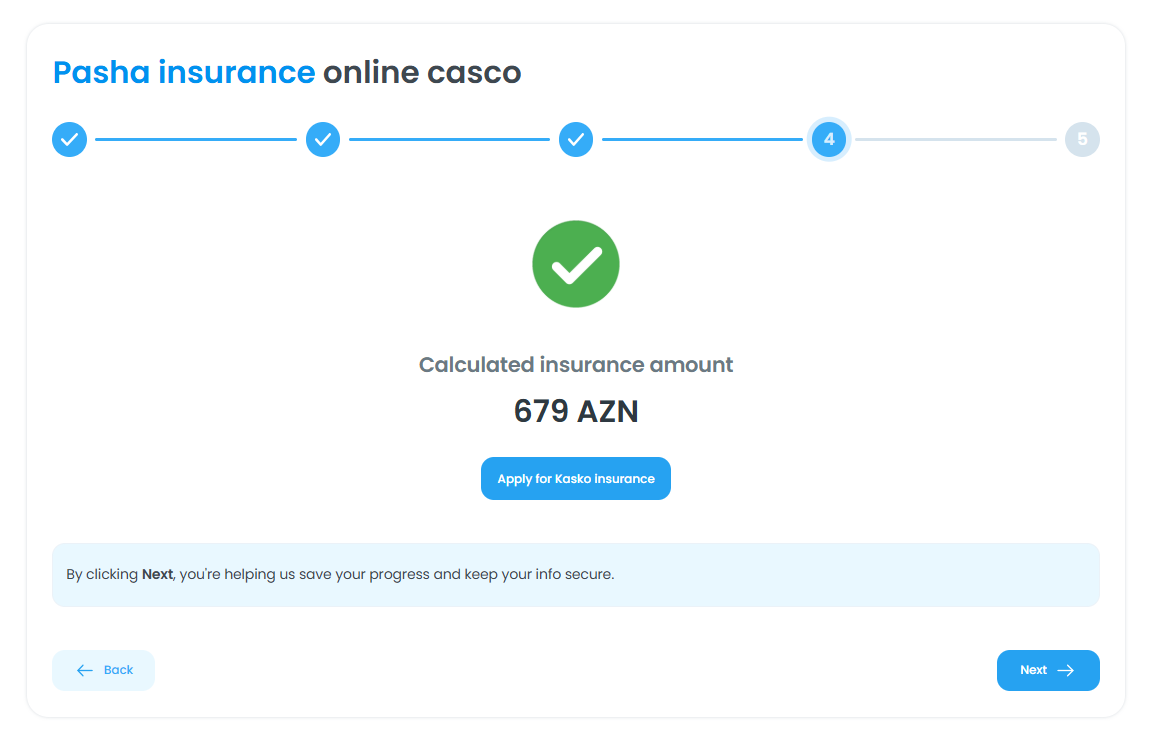
Task: Click the gray line before step 5
Action: tap(955, 140)
